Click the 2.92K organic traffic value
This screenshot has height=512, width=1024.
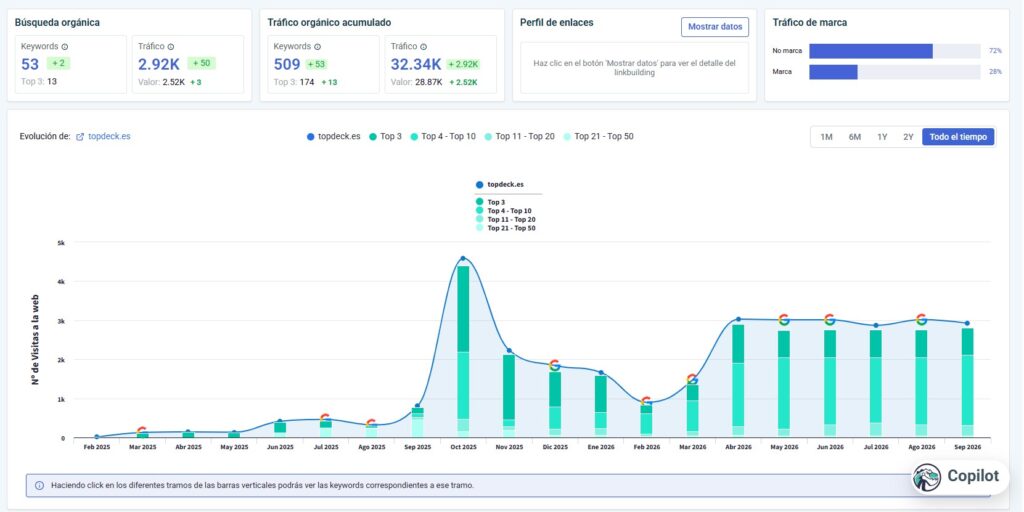tap(159, 64)
